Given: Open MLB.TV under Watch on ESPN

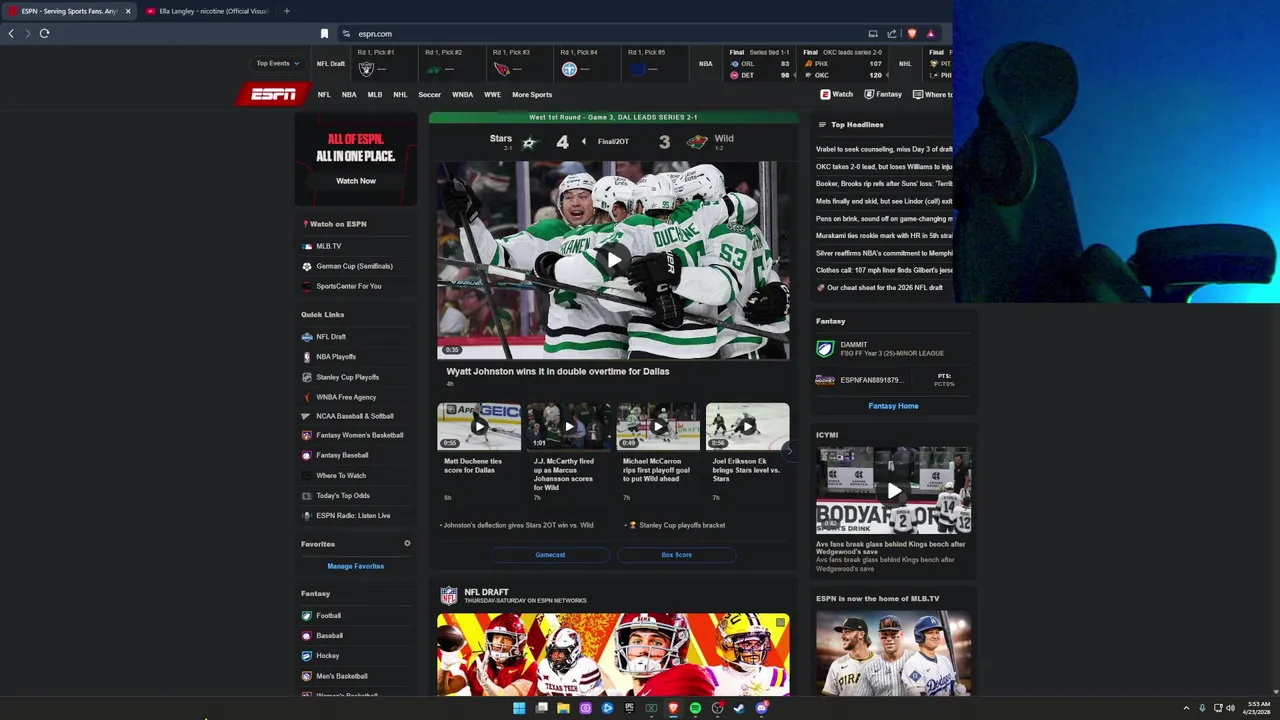Looking at the screenshot, I should 329,246.
